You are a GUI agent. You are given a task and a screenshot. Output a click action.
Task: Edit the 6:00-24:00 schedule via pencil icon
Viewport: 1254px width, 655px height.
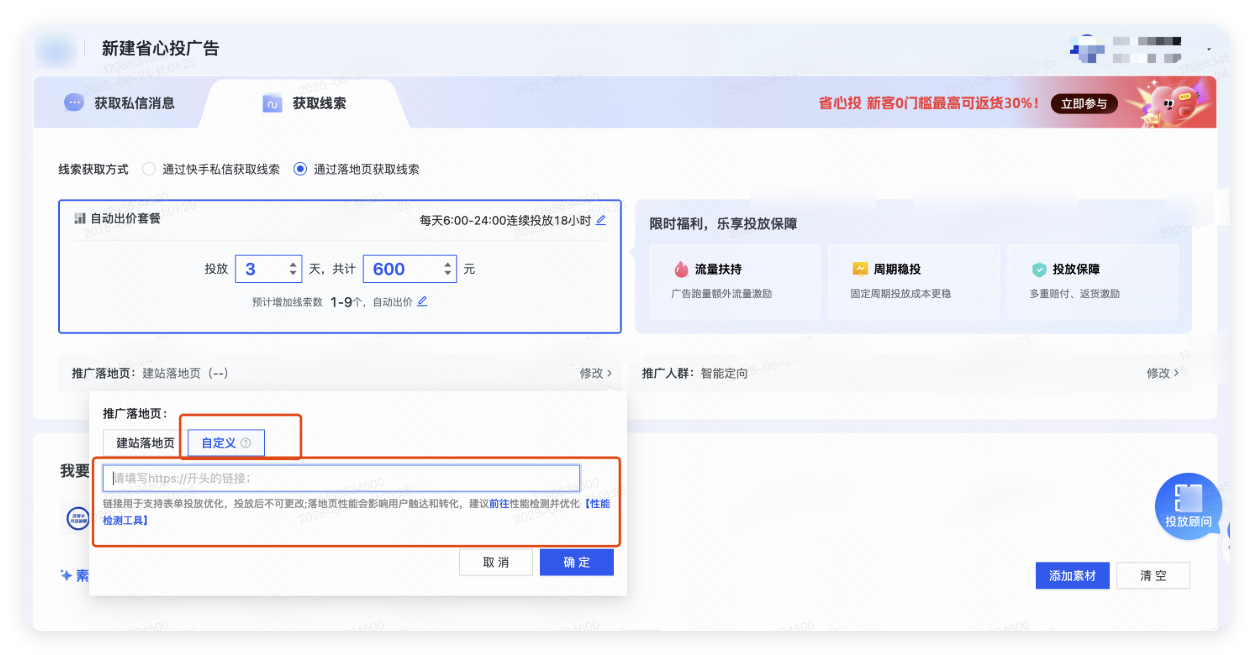pyautogui.click(x=601, y=221)
